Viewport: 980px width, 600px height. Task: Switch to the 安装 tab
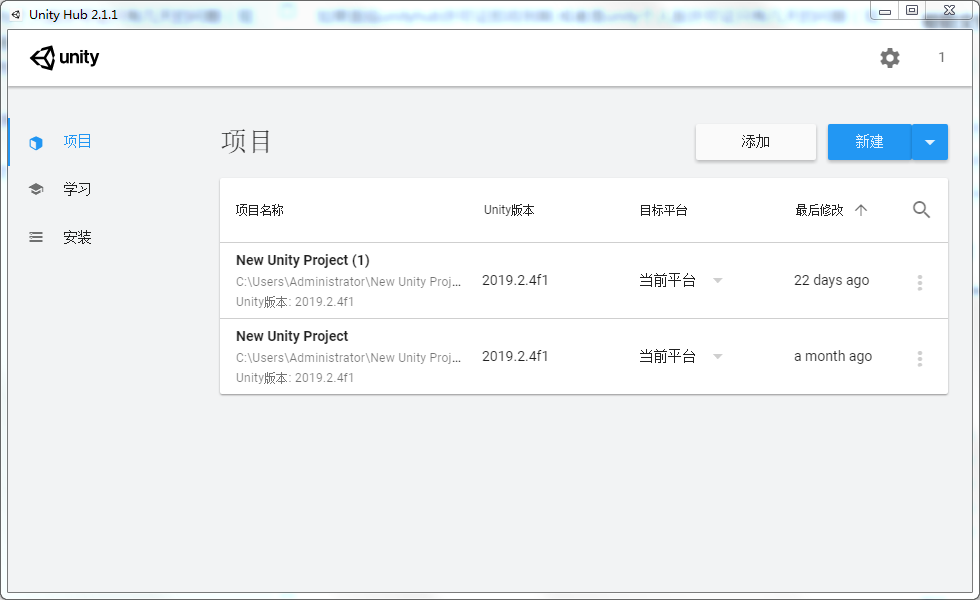[x=77, y=237]
